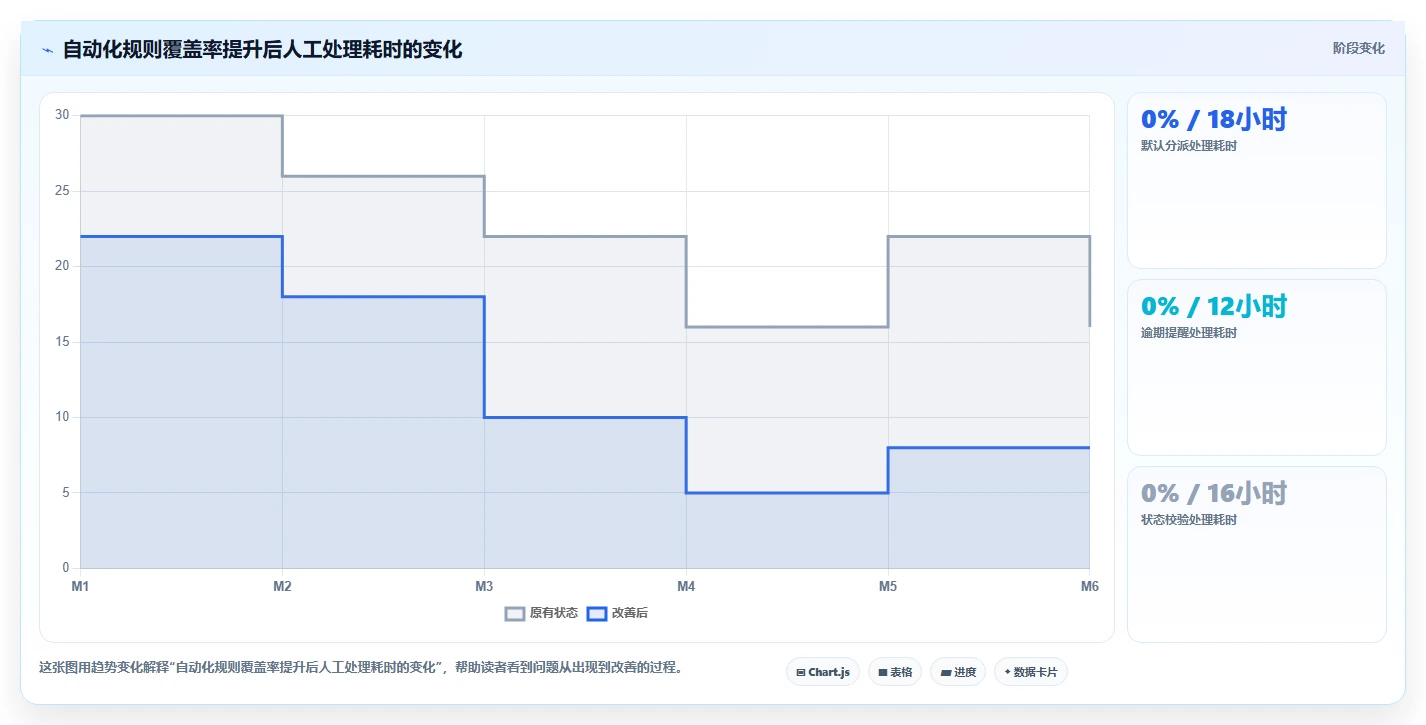
Task: Click the 阶段变化 label in header
Action: click(1359, 48)
